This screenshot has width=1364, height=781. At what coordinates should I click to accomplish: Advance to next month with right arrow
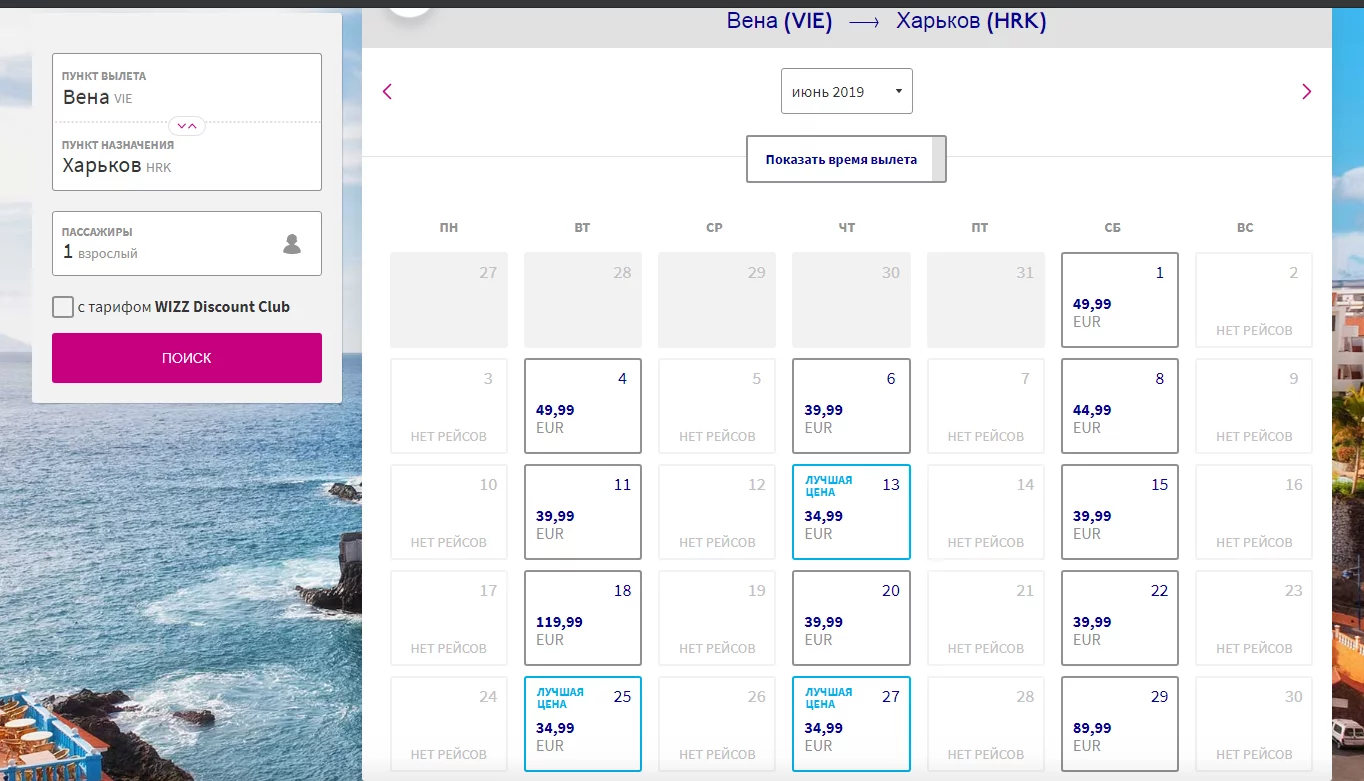tap(1306, 92)
